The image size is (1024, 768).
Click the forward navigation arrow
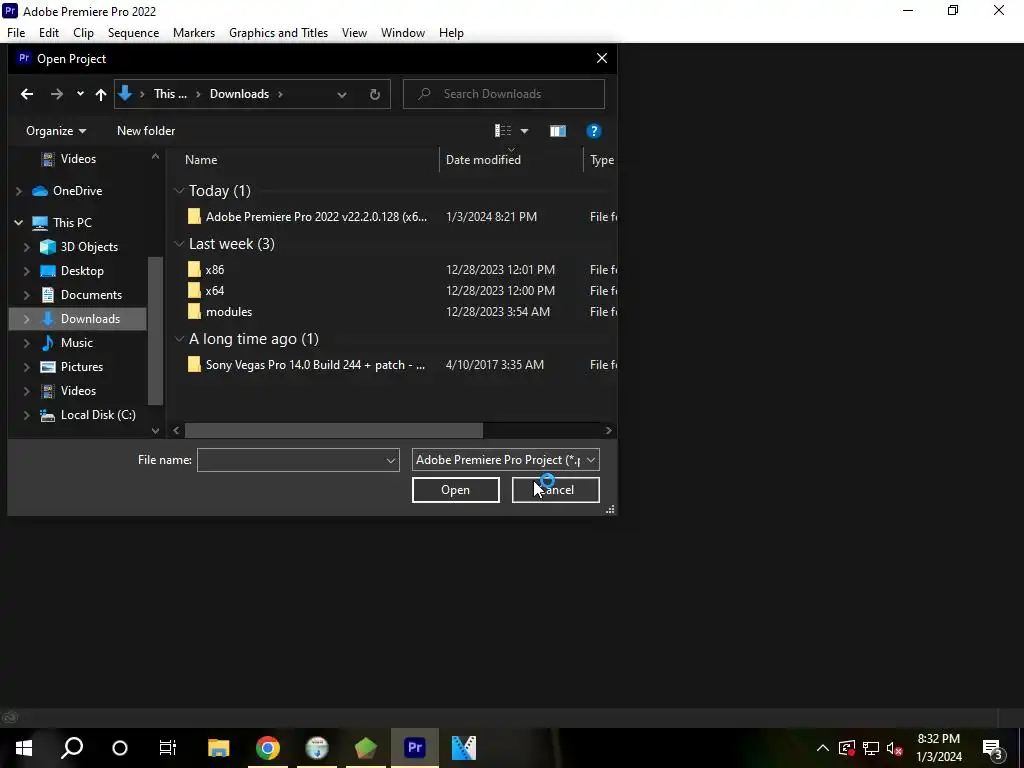(x=57, y=94)
